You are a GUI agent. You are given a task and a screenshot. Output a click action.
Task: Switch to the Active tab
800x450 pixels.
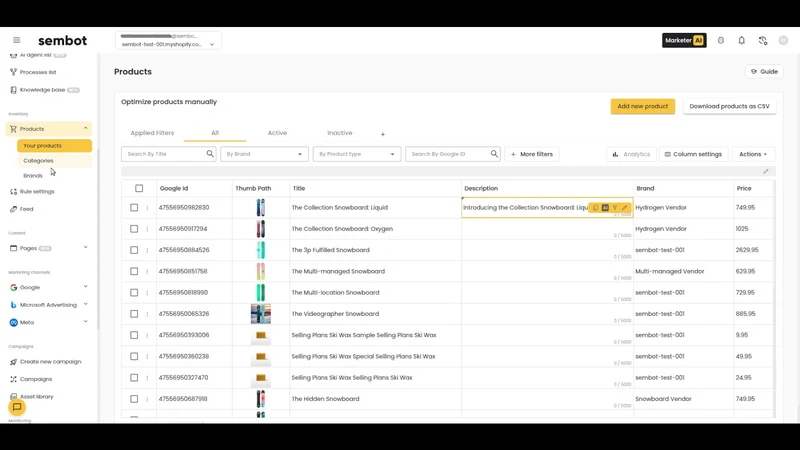[x=277, y=133]
